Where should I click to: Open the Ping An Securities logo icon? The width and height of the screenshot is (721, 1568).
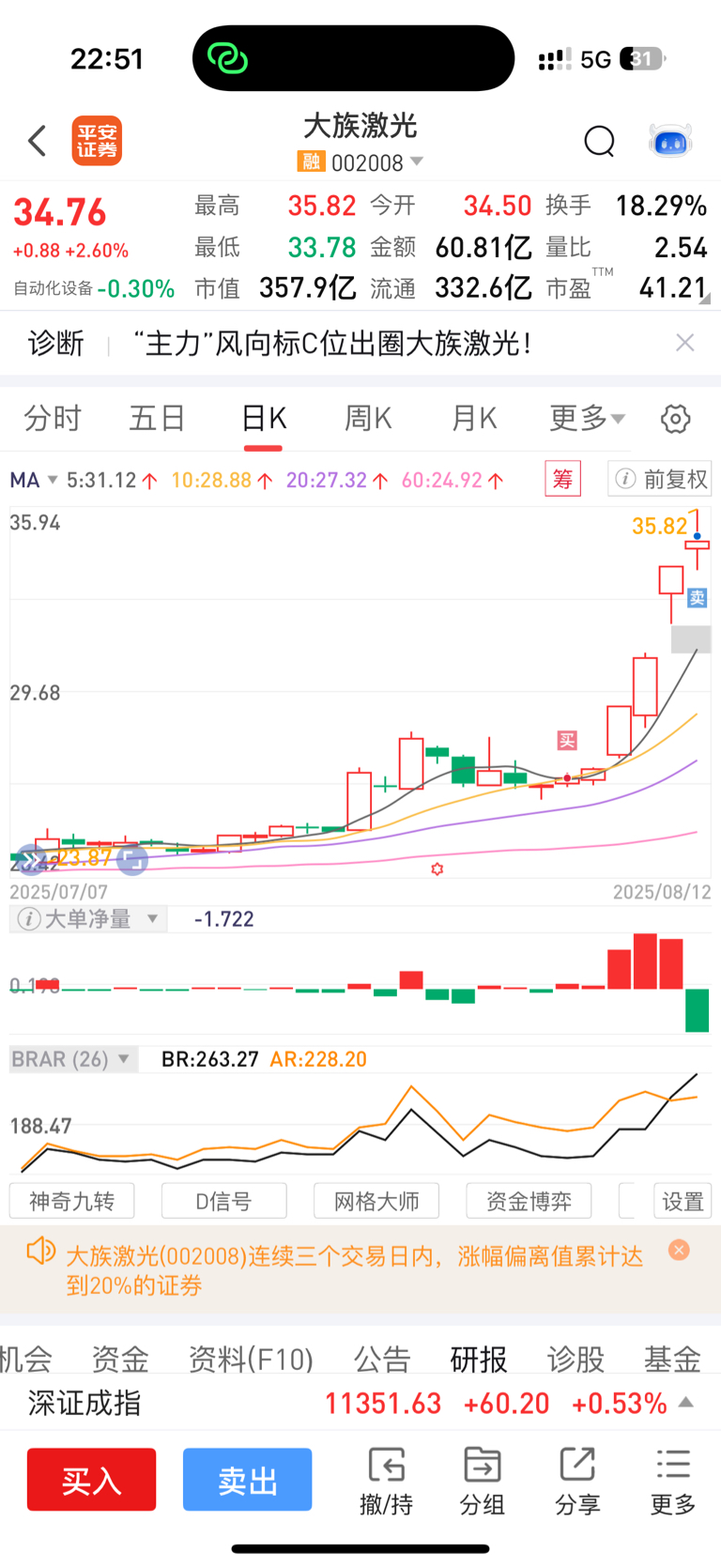click(x=98, y=141)
